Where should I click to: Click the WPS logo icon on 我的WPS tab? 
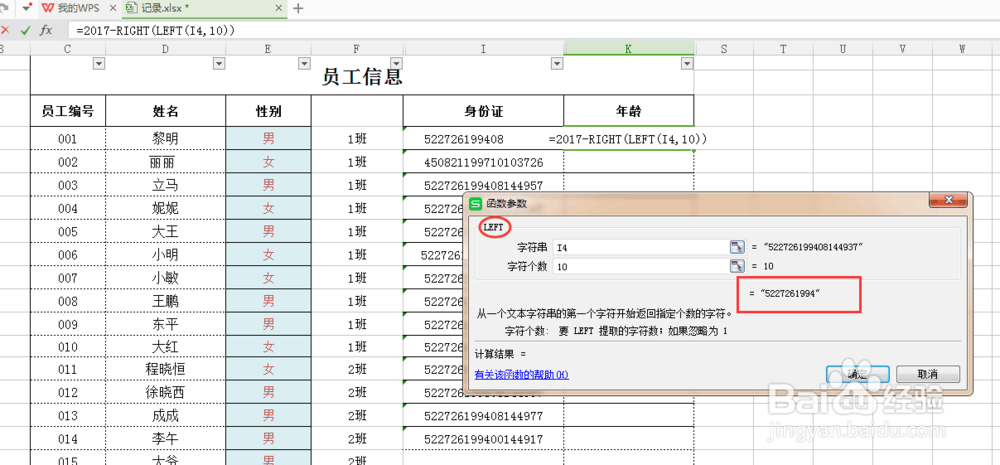pyautogui.click(x=48, y=8)
